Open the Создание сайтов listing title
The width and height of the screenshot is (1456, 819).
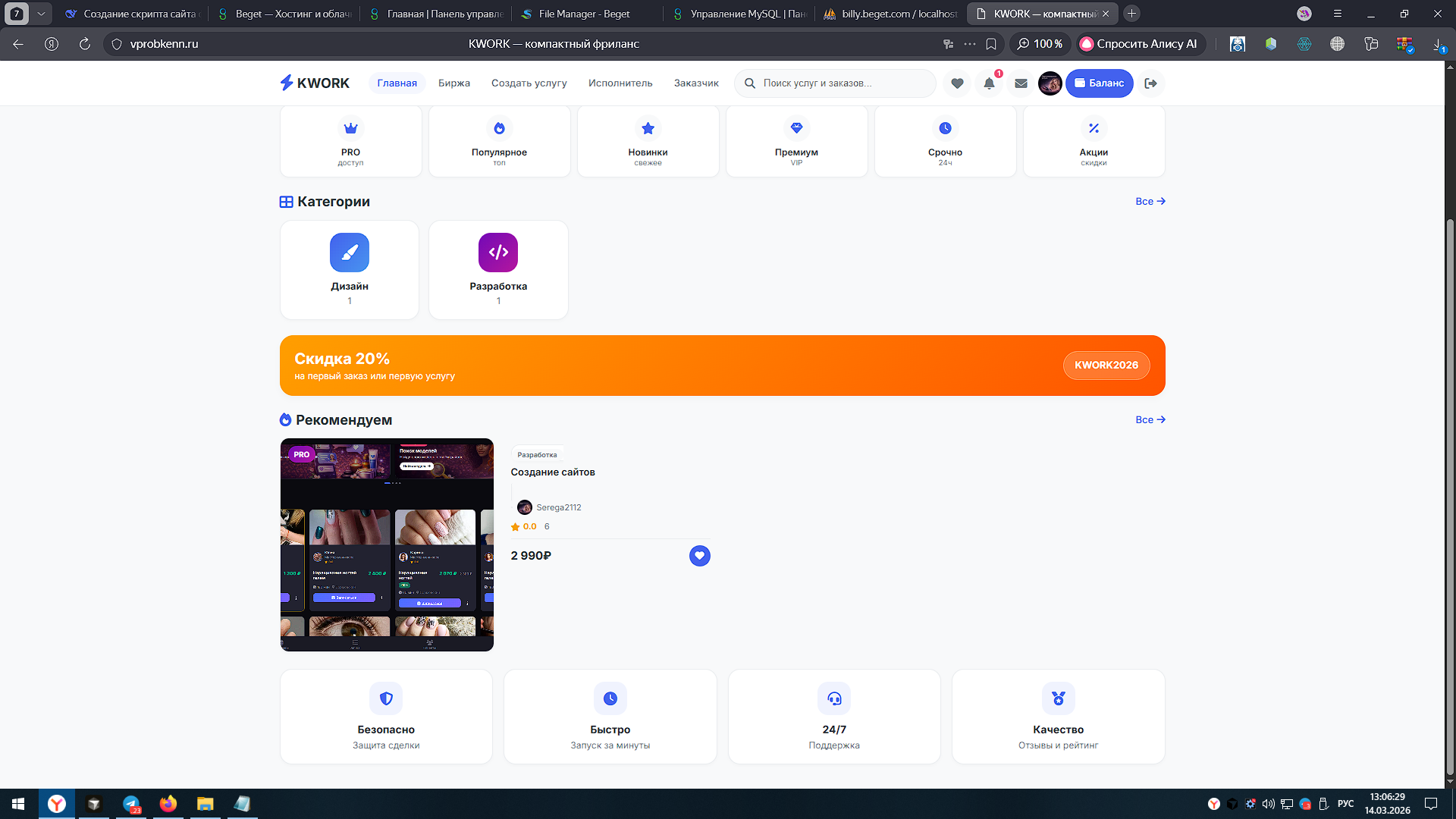[x=553, y=472]
